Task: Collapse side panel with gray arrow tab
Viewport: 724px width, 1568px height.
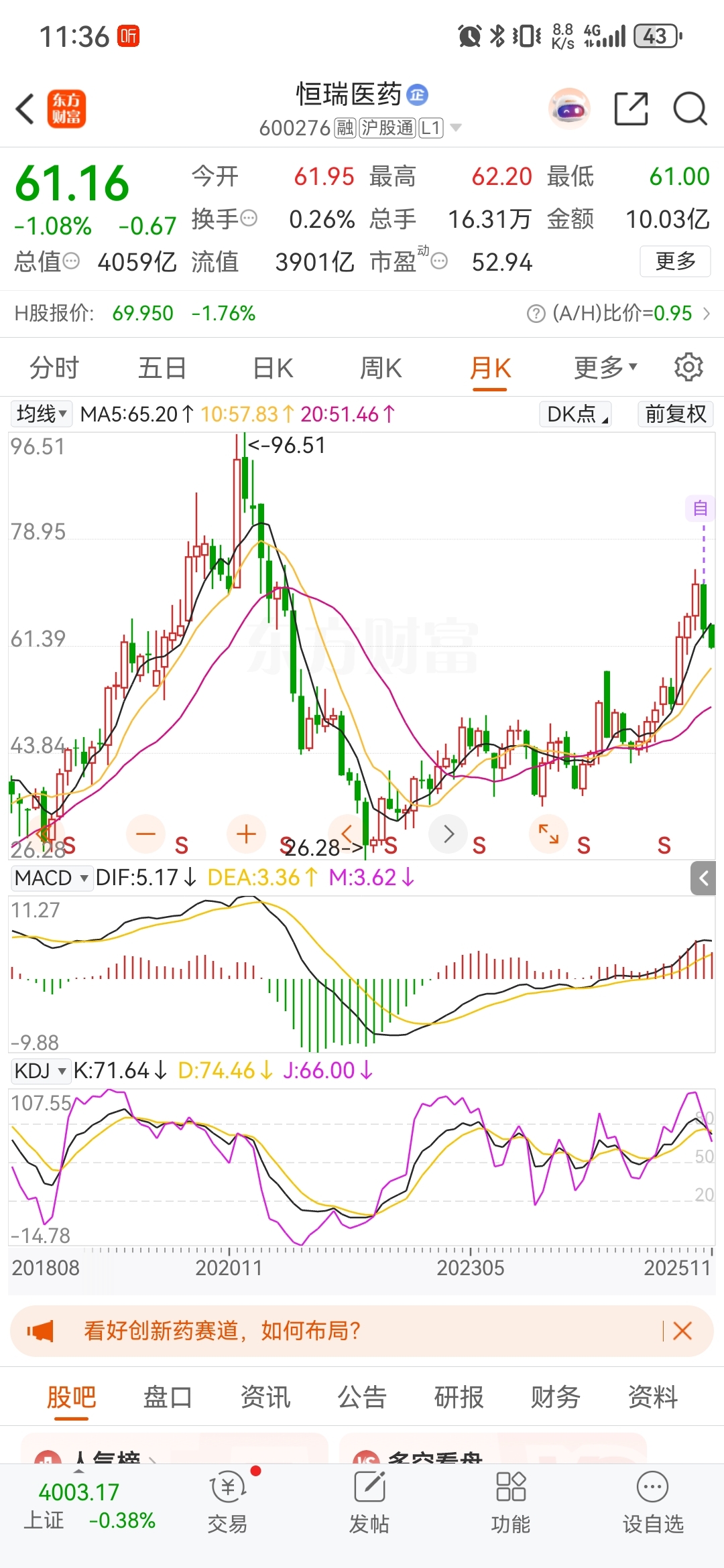Action: pos(703,878)
